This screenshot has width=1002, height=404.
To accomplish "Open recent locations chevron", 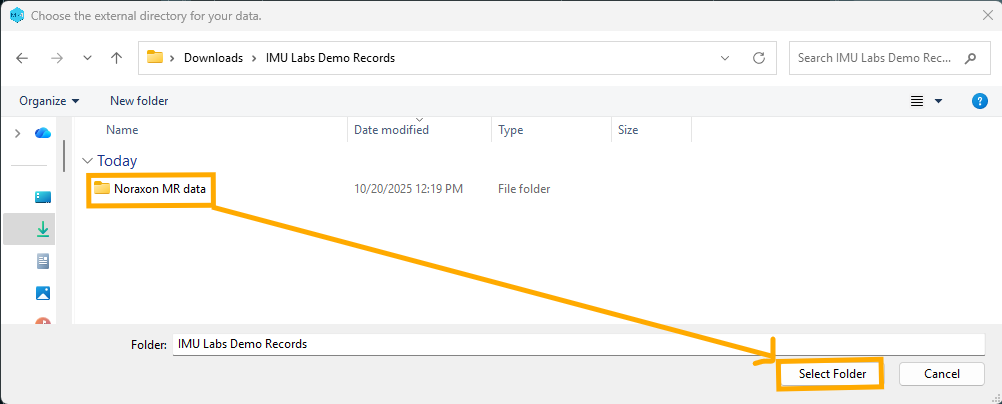I will [88, 58].
